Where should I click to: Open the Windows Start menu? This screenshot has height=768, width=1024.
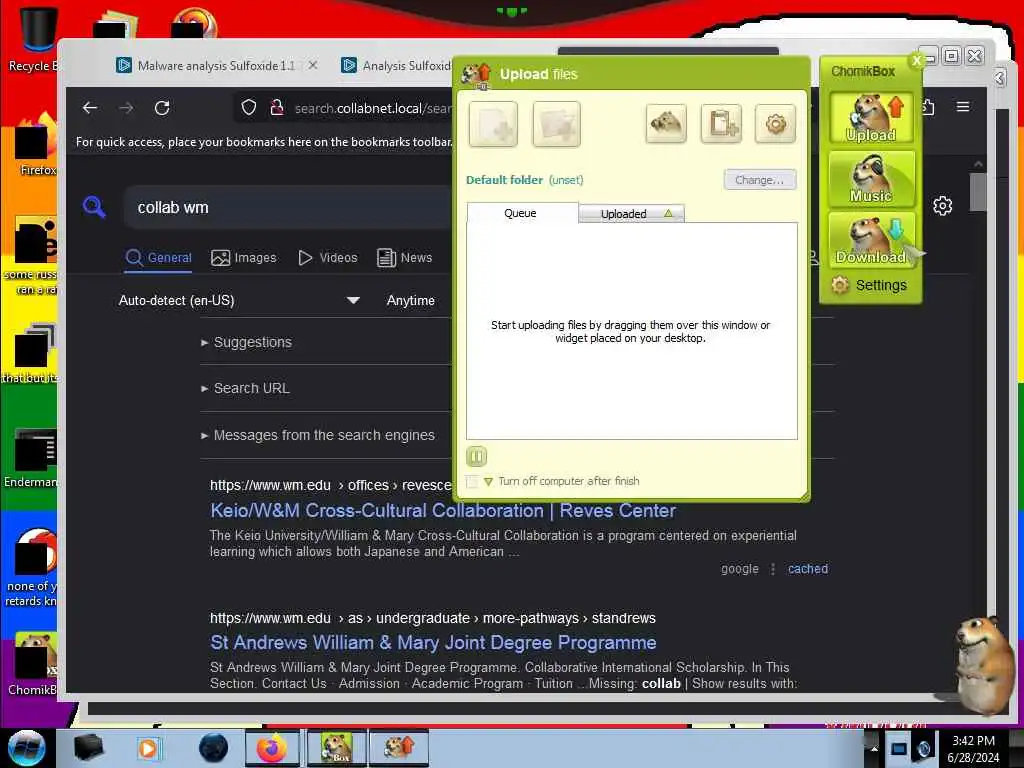point(26,748)
